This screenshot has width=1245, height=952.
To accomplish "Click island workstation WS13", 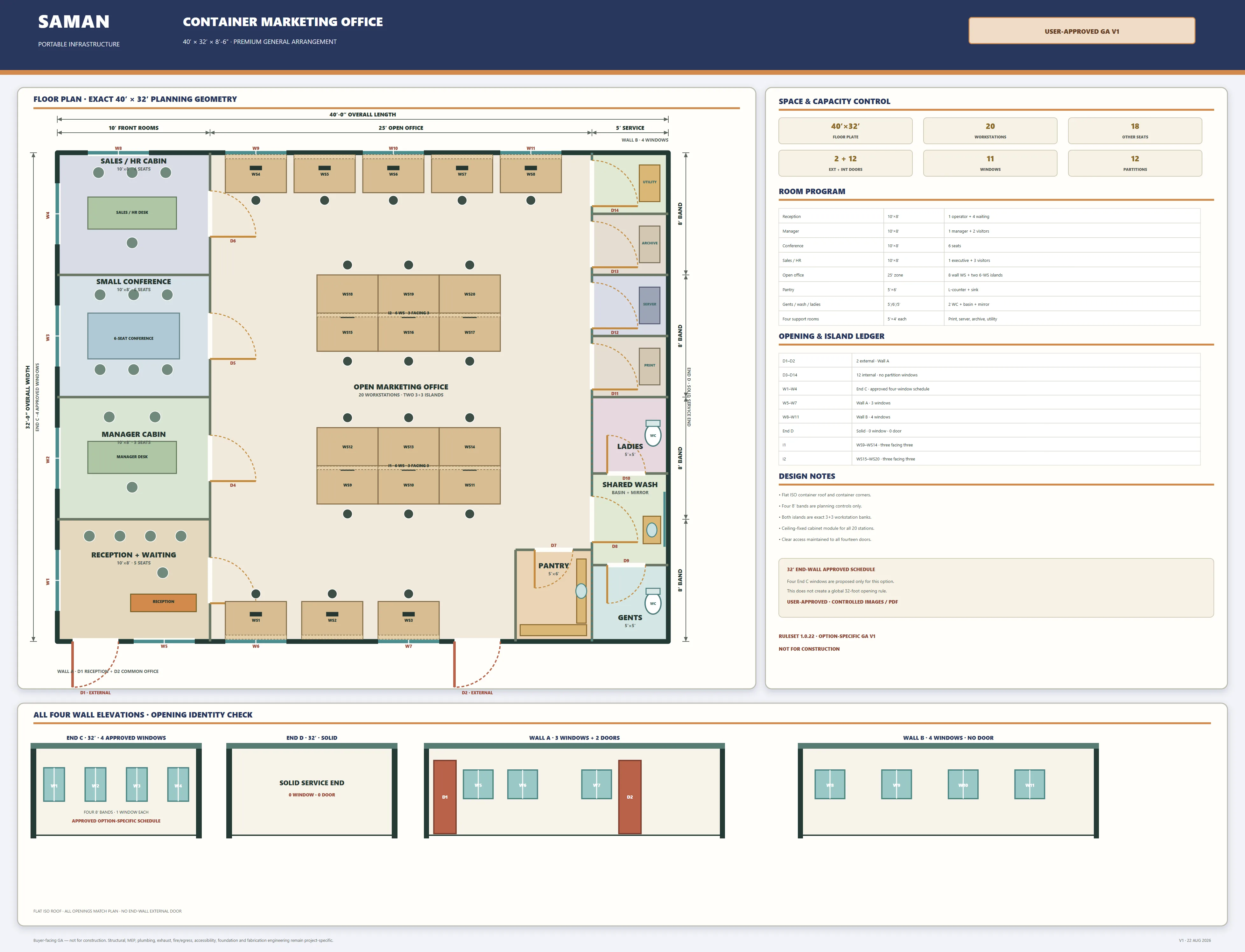I will click(x=409, y=446).
